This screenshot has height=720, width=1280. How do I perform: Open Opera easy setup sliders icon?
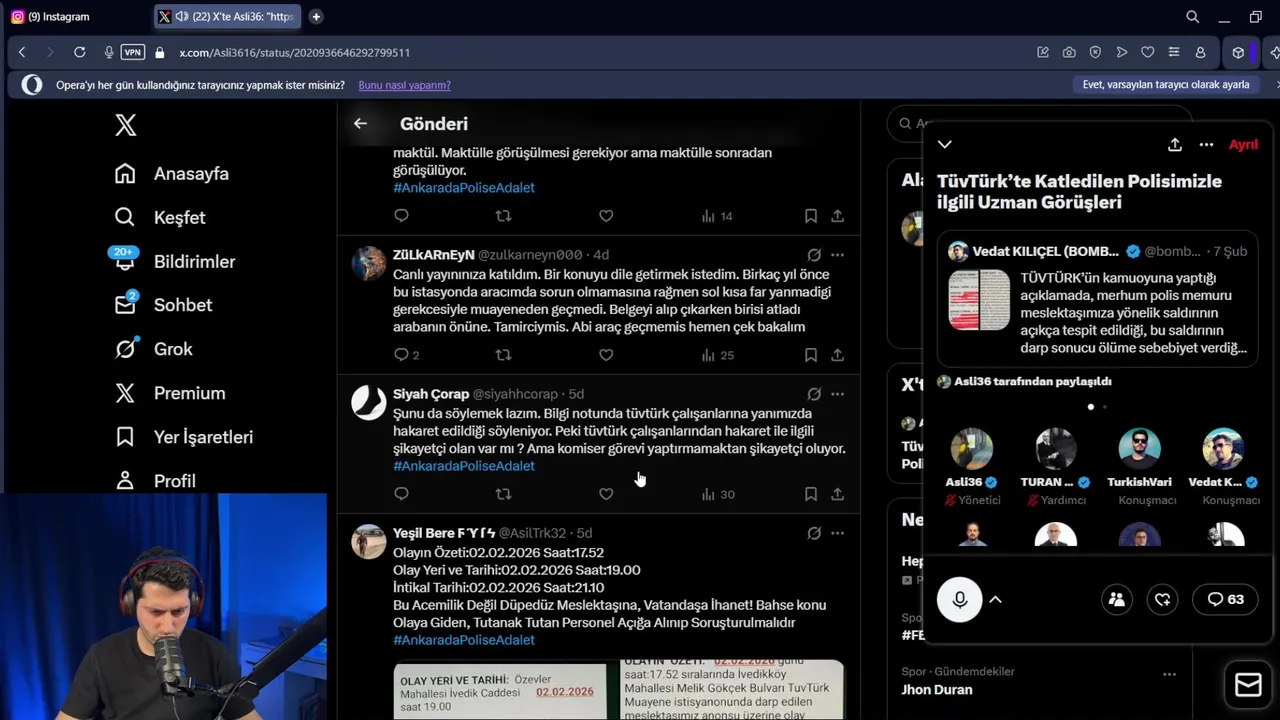[1174, 52]
